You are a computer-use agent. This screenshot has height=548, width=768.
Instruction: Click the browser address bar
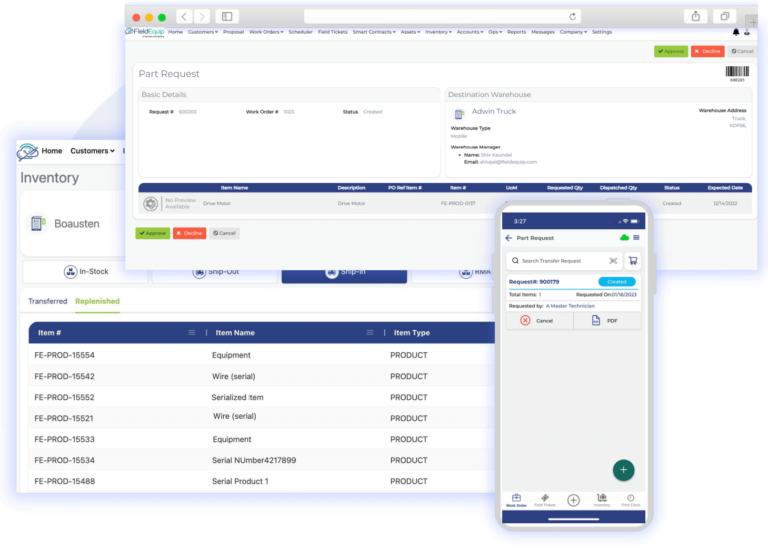(442, 17)
